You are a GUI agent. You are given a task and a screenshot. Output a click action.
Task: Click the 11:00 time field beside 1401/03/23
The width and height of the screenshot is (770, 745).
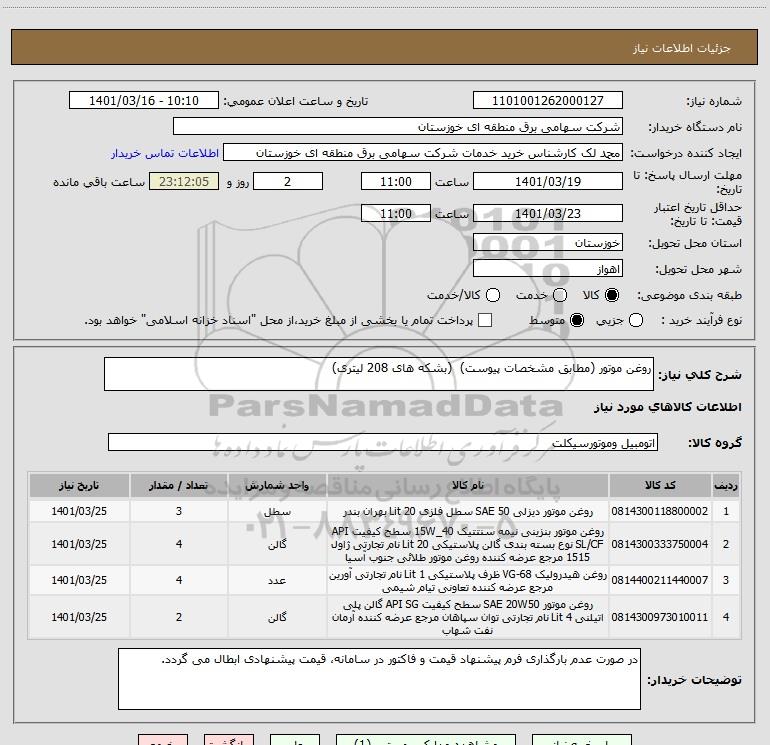396,213
